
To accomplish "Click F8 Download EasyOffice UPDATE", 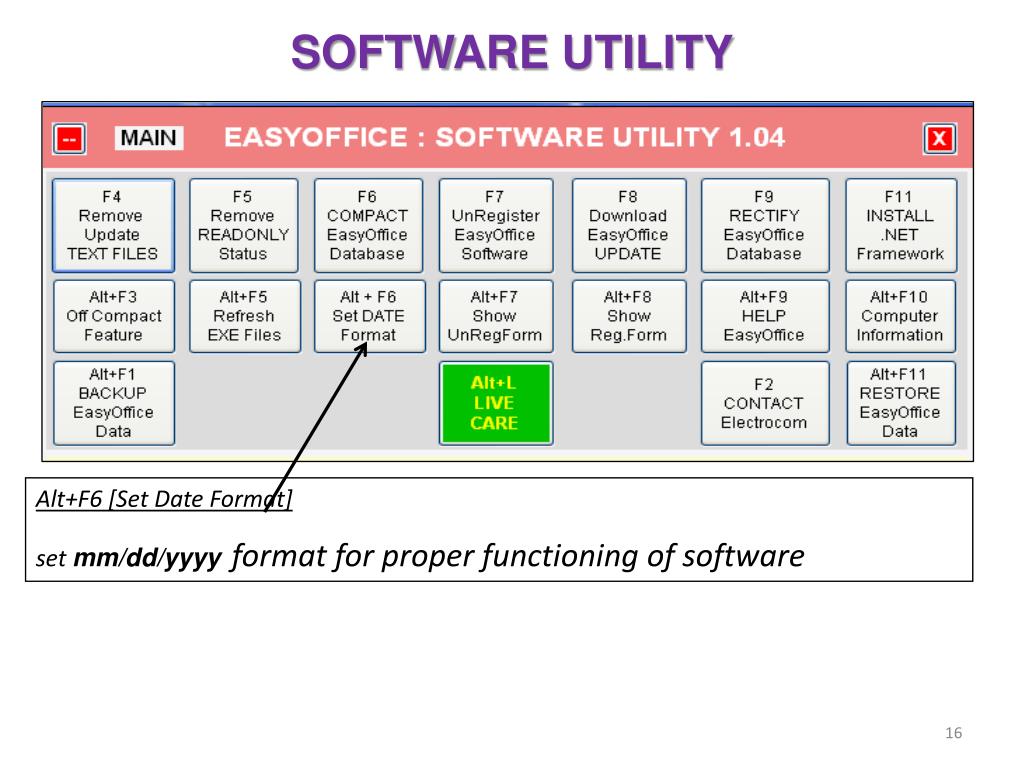I will point(629,226).
